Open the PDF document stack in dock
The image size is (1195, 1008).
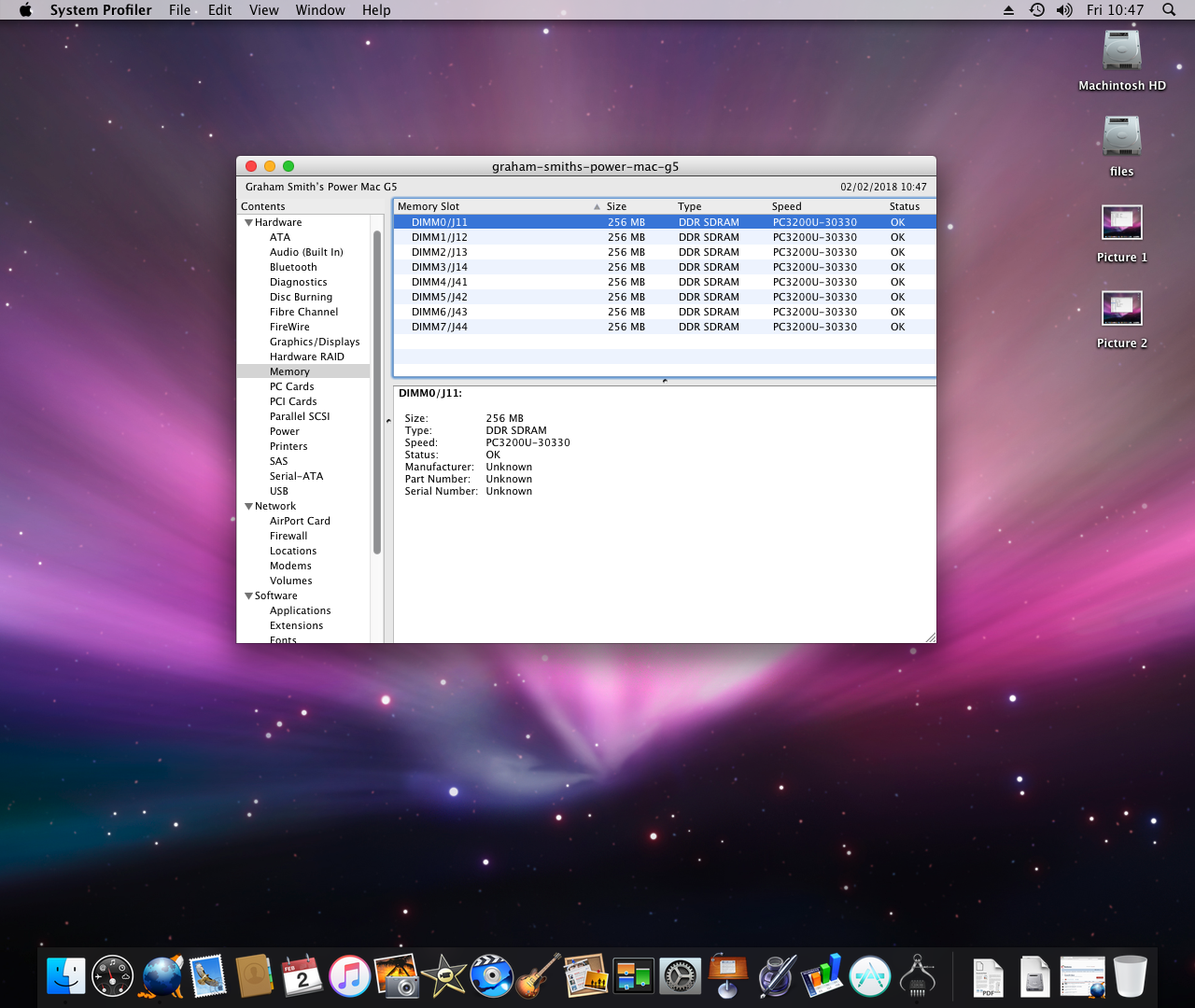point(988,977)
